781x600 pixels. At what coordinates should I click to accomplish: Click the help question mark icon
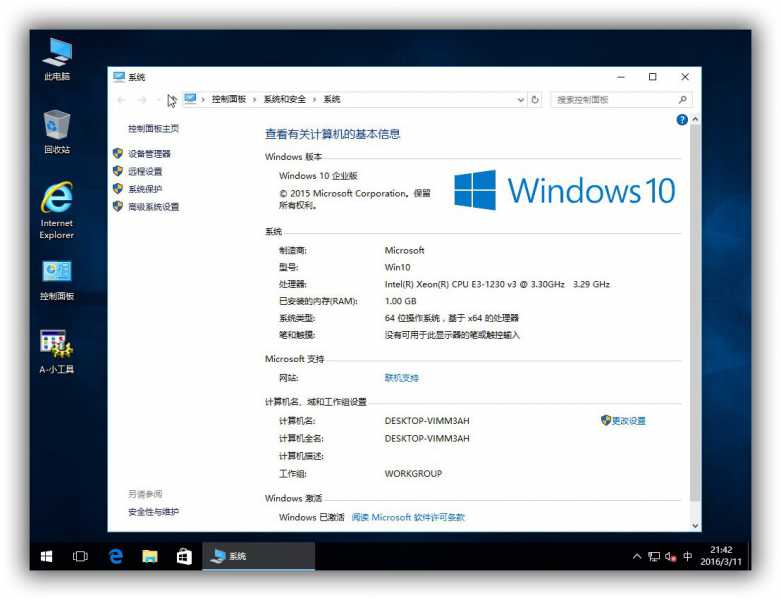(x=682, y=120)
